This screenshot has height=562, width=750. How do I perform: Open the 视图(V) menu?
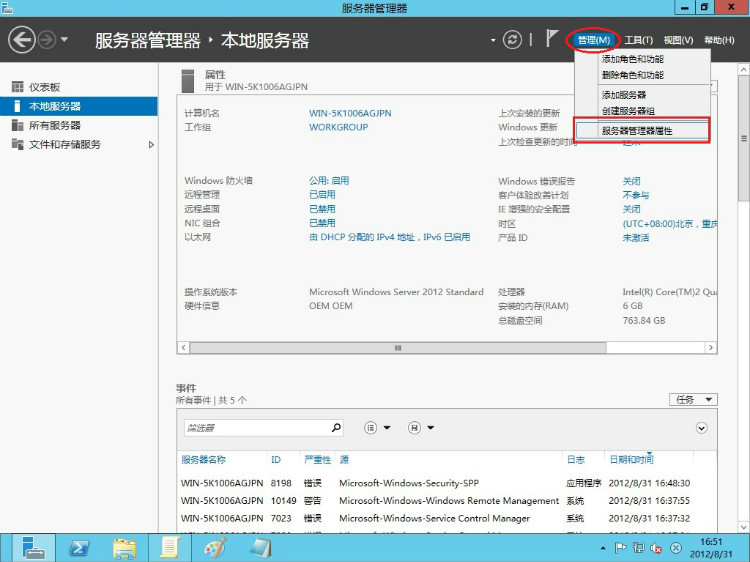[x=678, y=40]
